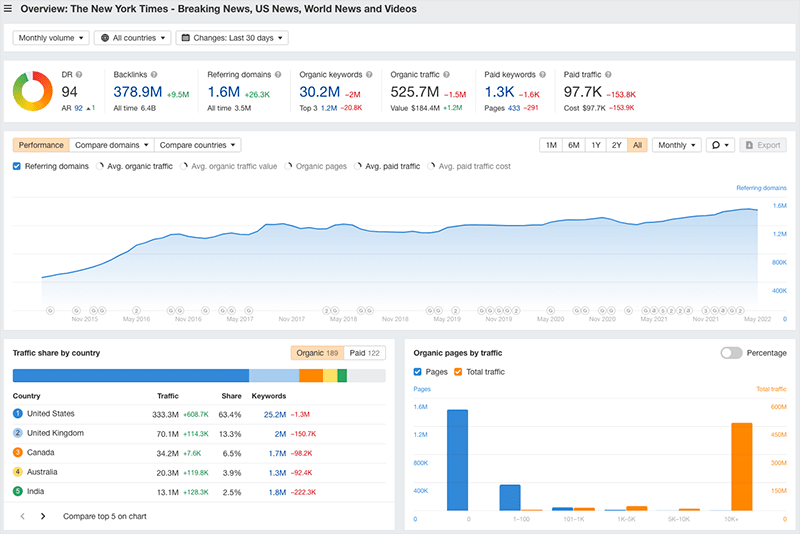Click the Paid keywords help icon
800x534 pixels.
tap(542, 74)
